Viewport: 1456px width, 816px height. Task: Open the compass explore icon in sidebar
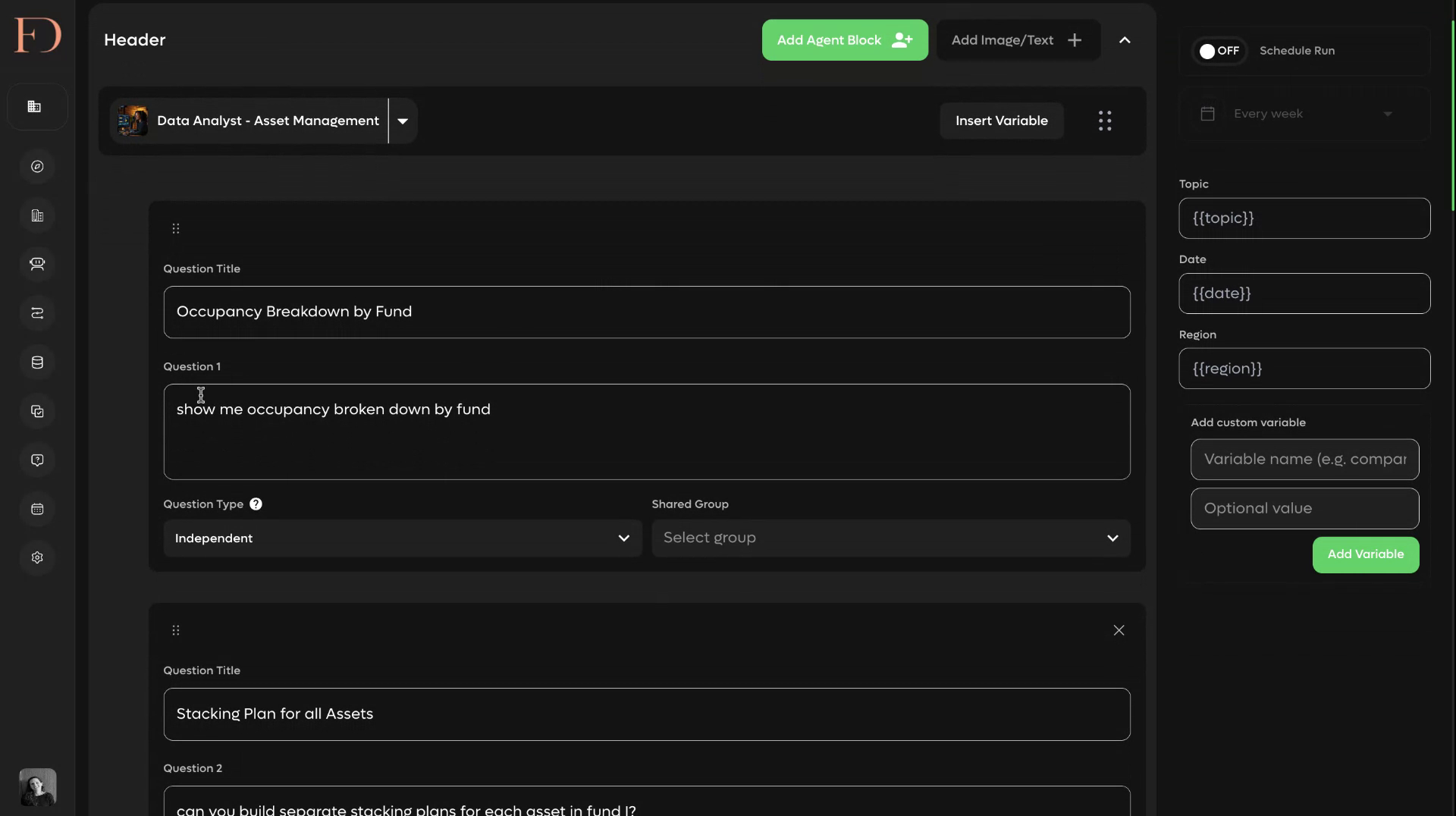tap(37, 167)
